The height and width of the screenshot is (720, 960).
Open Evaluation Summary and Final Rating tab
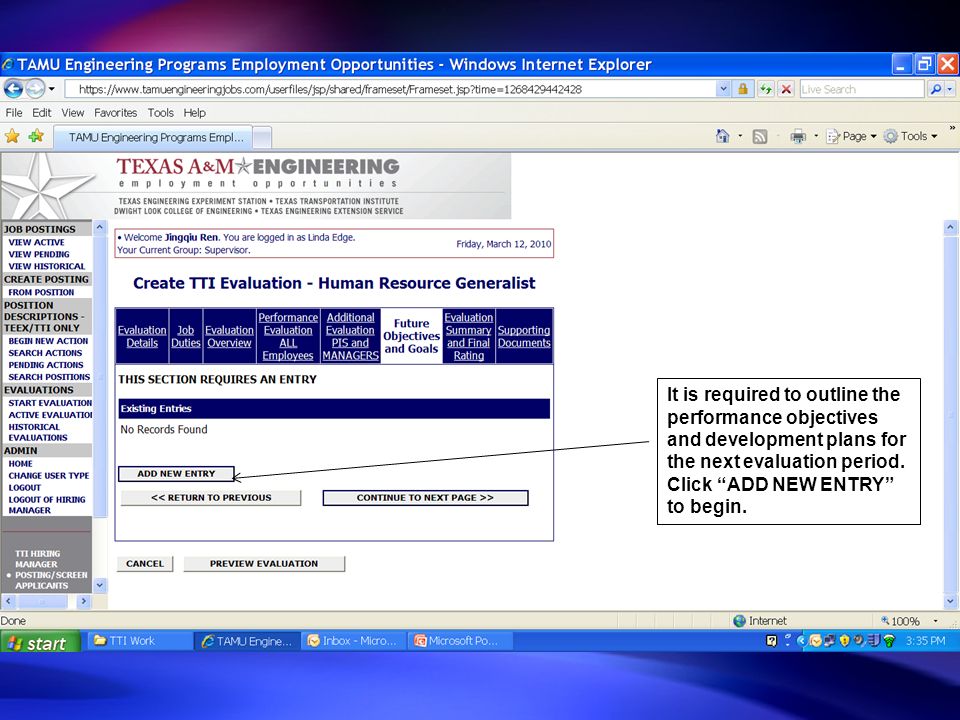(468, 336)
